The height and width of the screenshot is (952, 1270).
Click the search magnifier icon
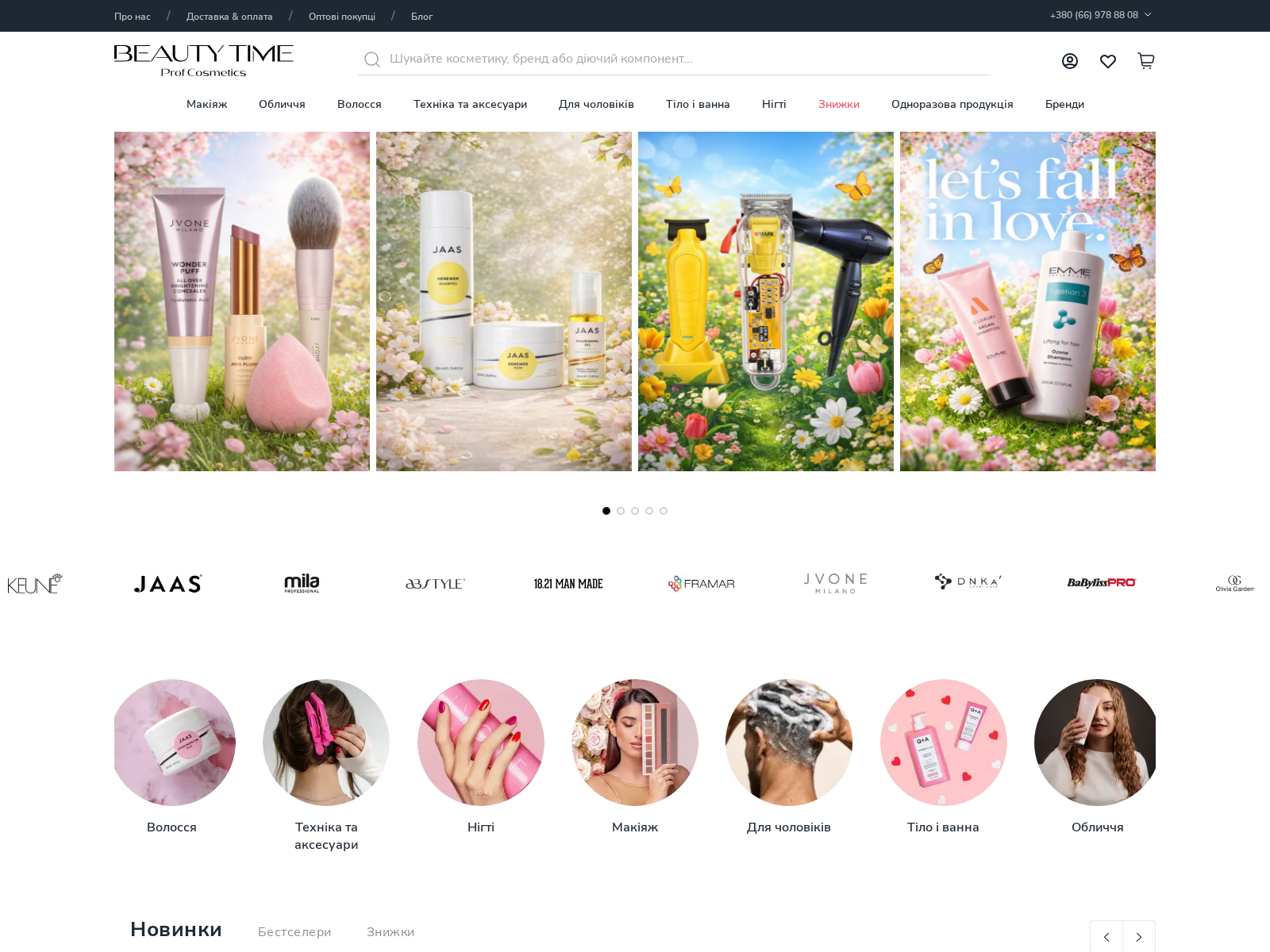tap(372, 59)
